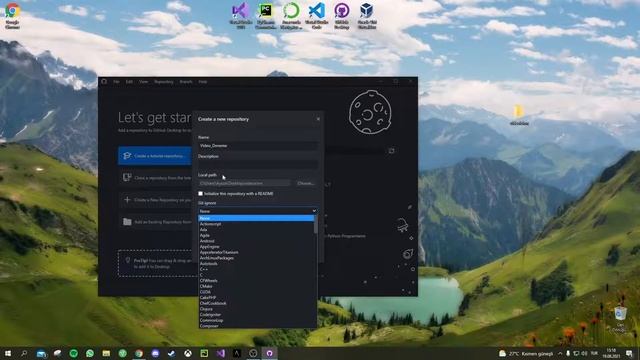This screenshot has height=360, width=640.
Task: Select Clojure in gitignore list
Action: point(256,309)
